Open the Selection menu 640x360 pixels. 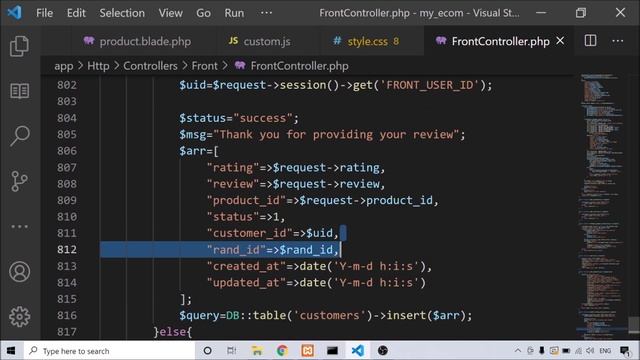click(122, 13)
